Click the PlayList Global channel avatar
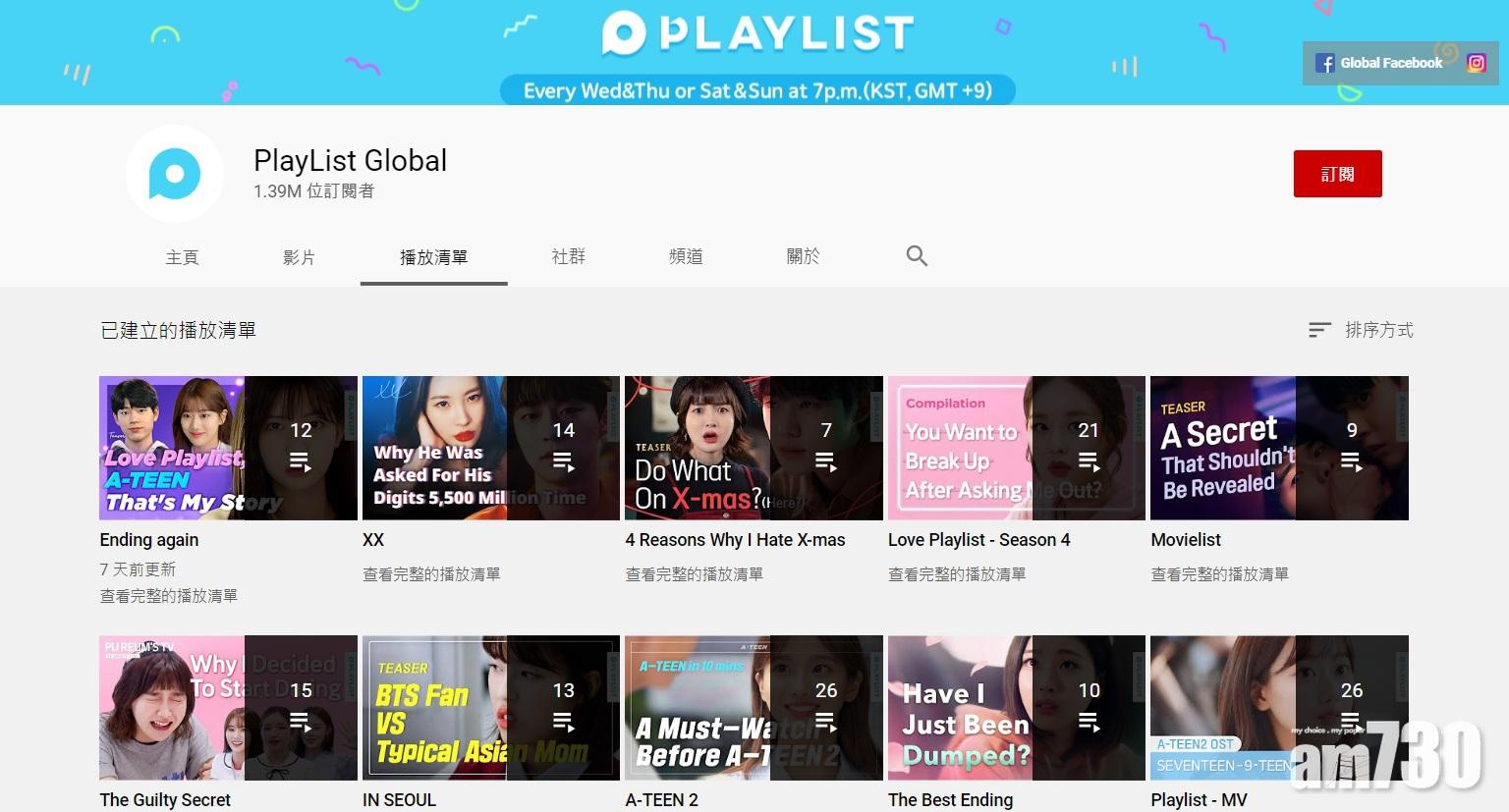This screenshot has height=812, width=1509. coord(175,174)
